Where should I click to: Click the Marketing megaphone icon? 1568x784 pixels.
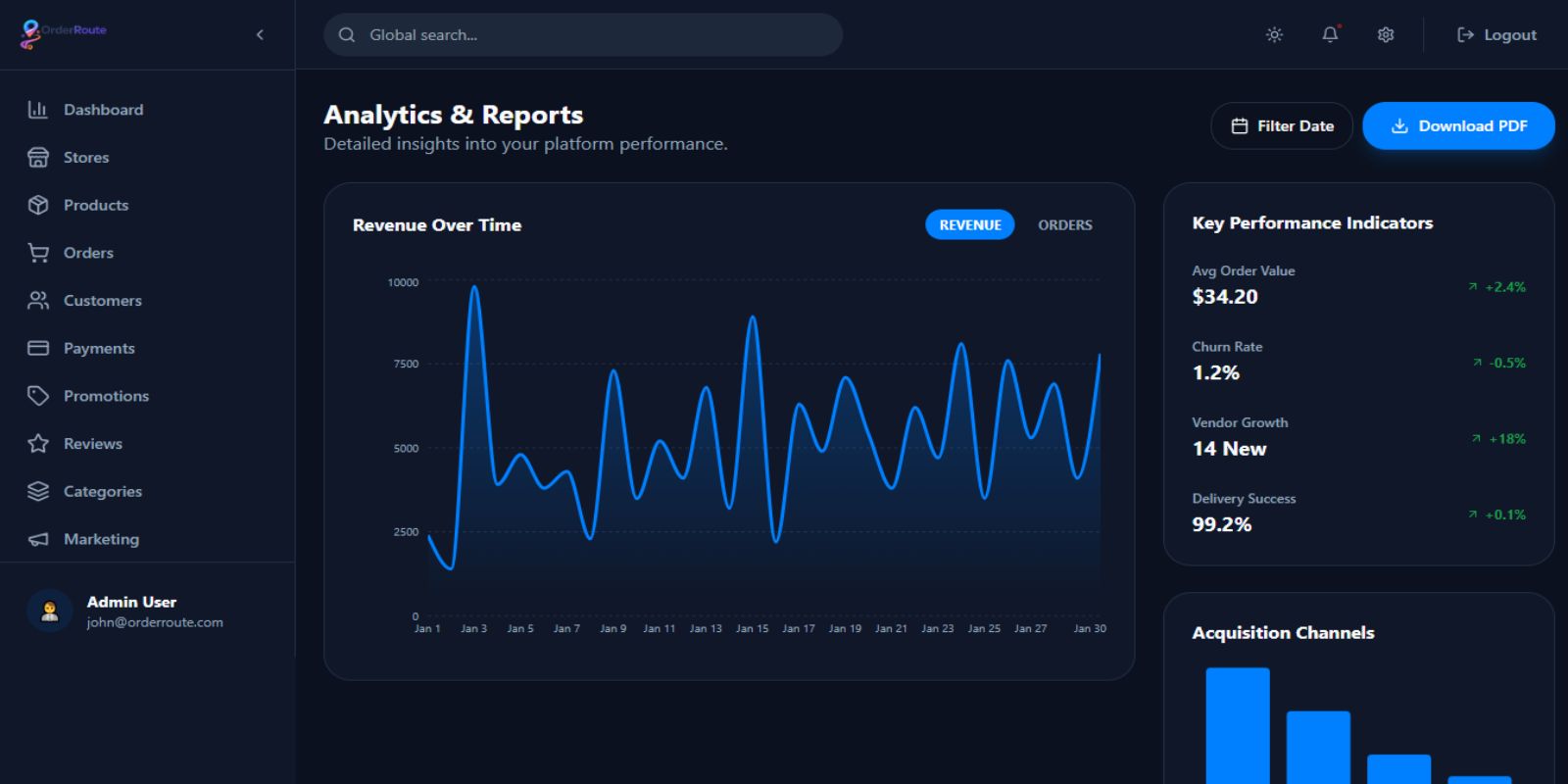[38, 539]
